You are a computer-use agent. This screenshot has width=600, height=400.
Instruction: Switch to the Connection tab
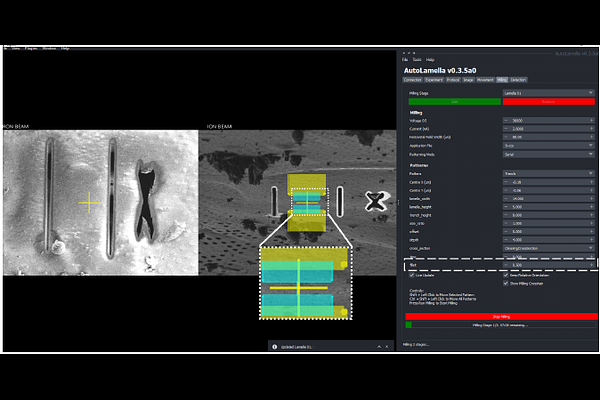pyautogui.click(x=412, y=80)
